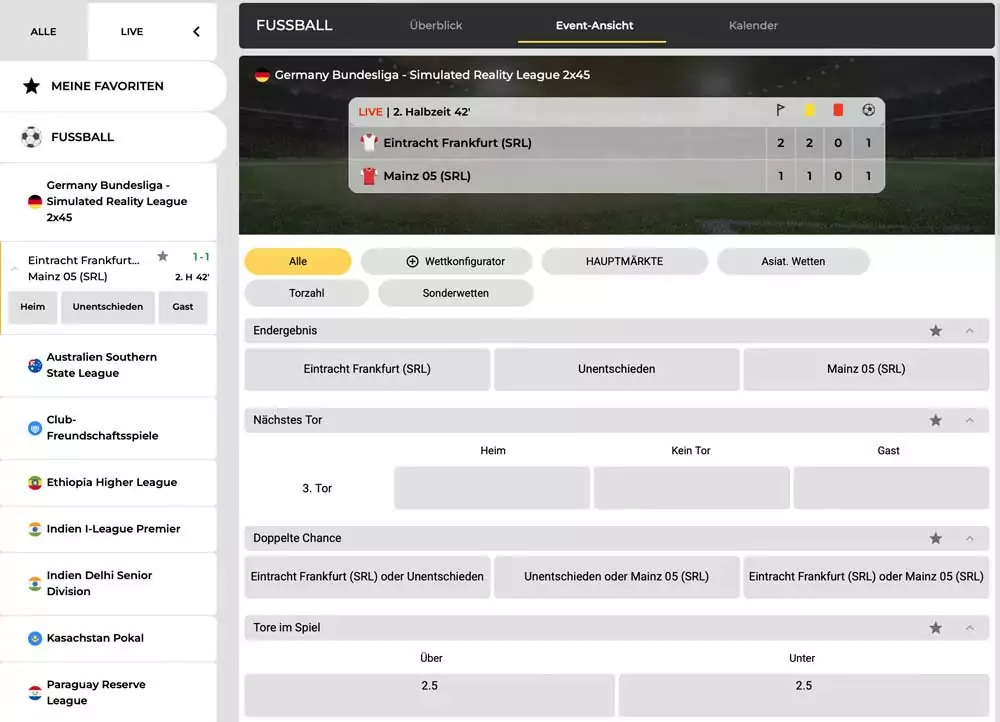Screen dimensions: 1000x722
Task: Open the Wettkonfigurator filter
Action: (x=446, y=262)
